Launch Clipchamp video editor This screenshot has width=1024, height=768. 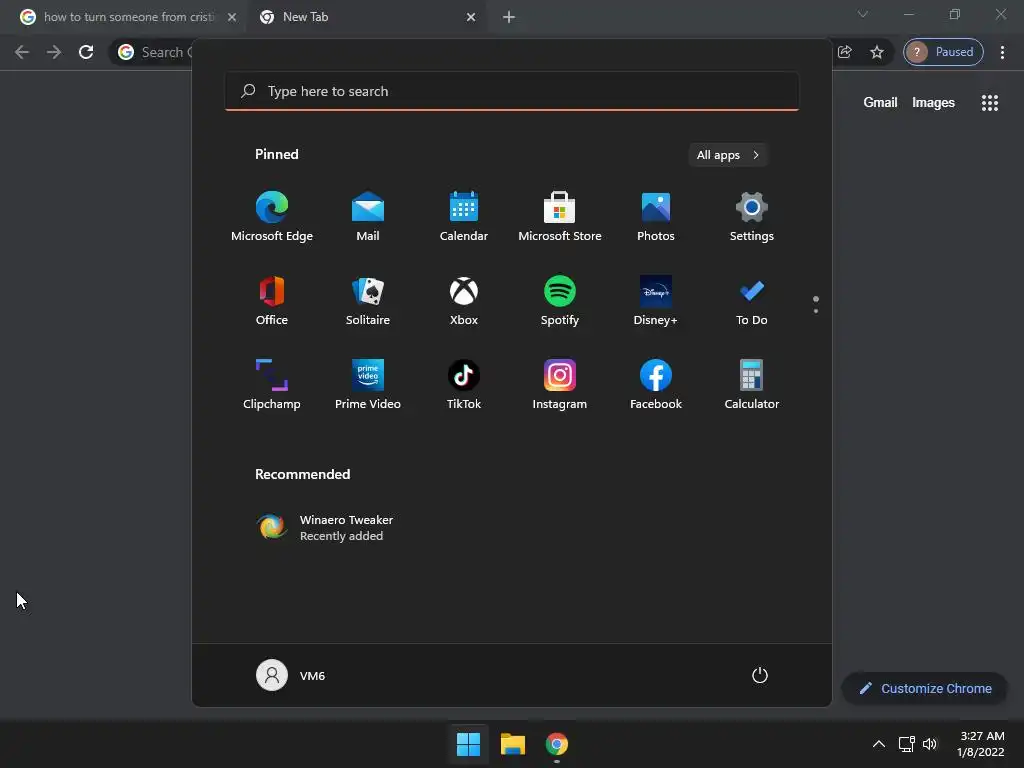(x=272, y=385)
